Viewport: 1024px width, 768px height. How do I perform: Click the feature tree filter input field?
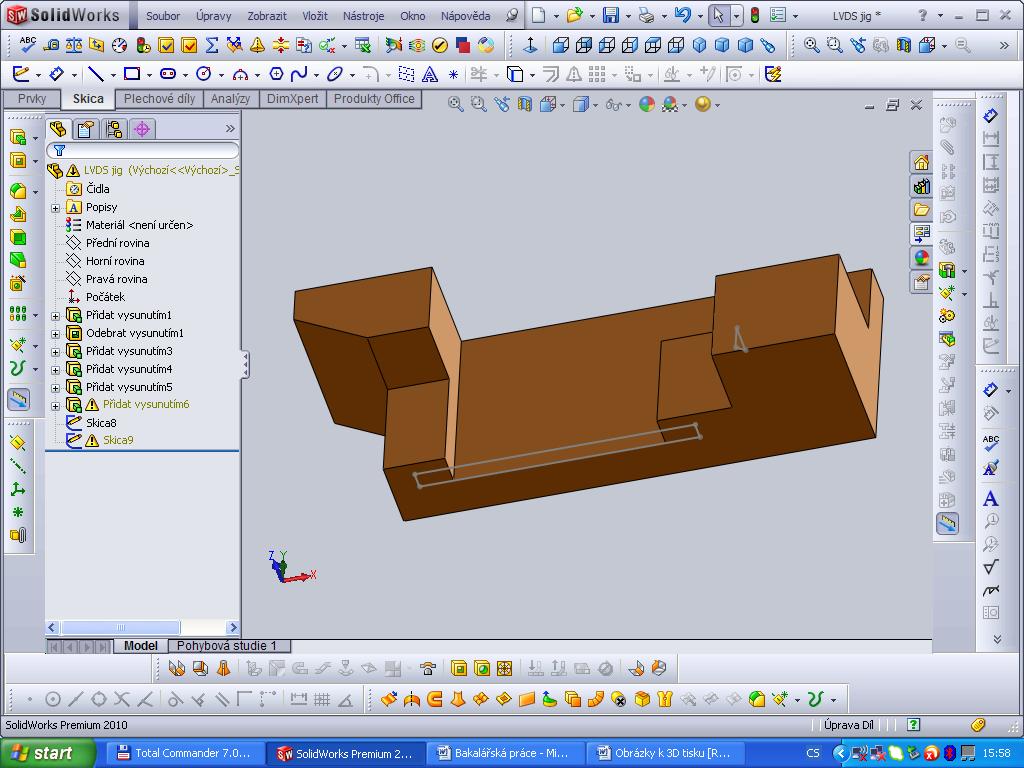142,151
